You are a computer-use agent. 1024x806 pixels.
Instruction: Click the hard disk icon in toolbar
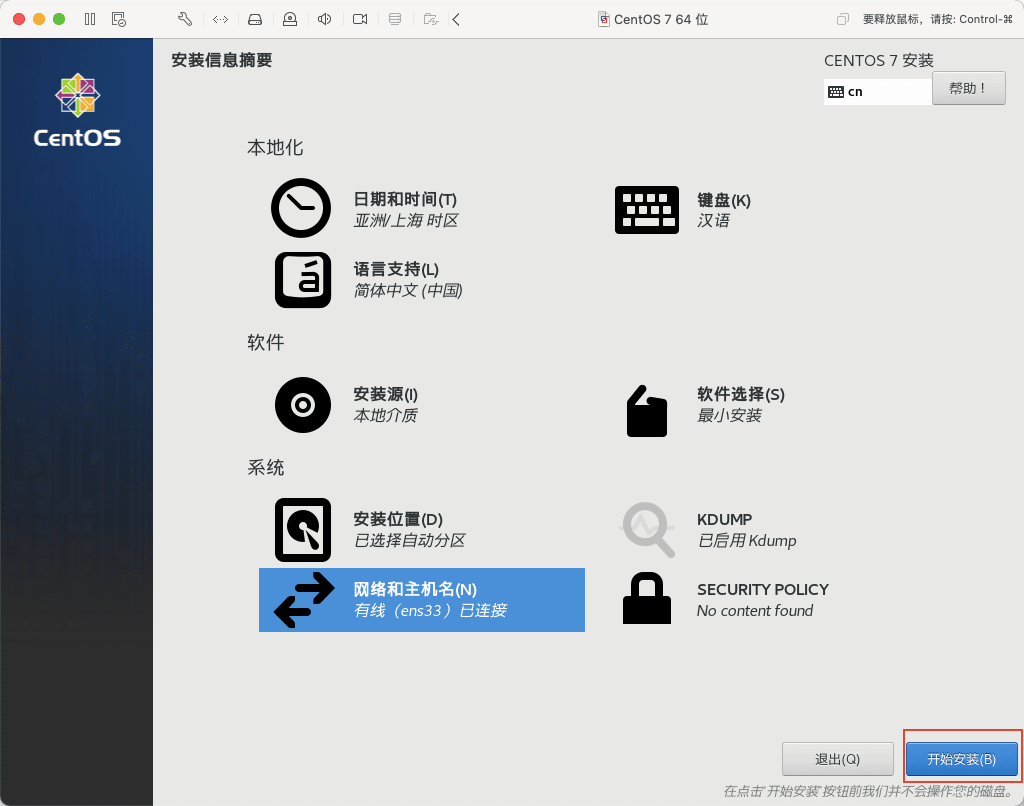[255, 19]
